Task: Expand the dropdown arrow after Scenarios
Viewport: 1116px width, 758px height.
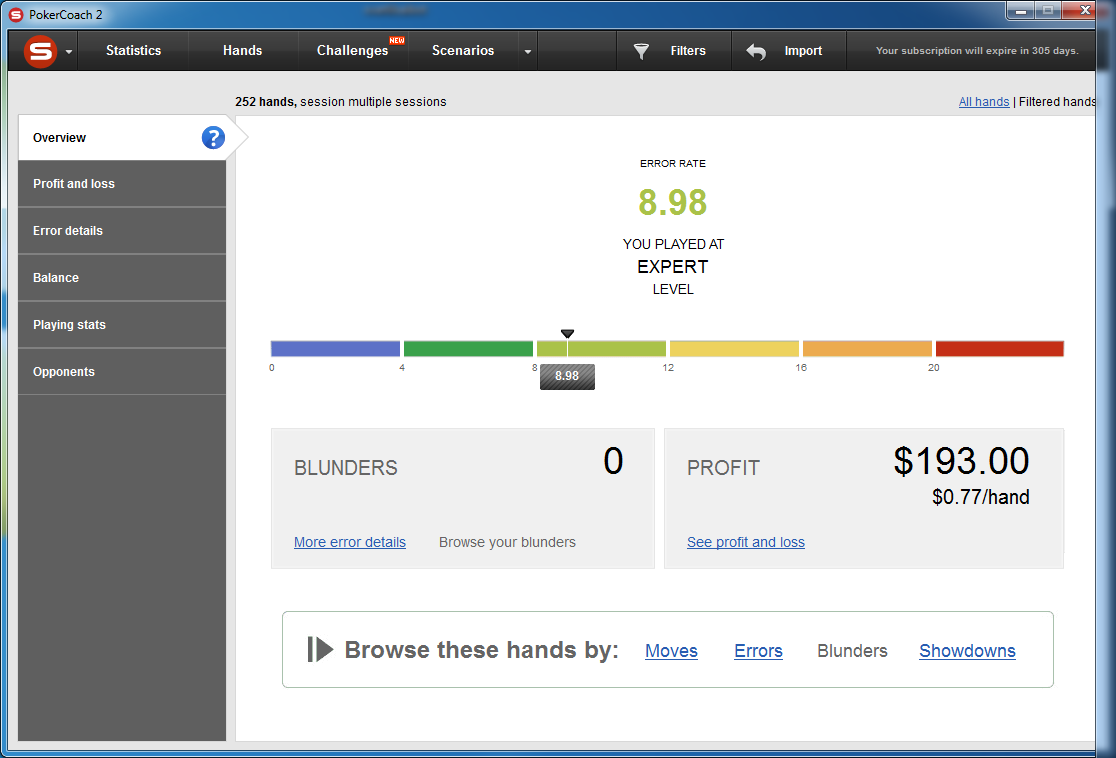Action: coord(527,52)
